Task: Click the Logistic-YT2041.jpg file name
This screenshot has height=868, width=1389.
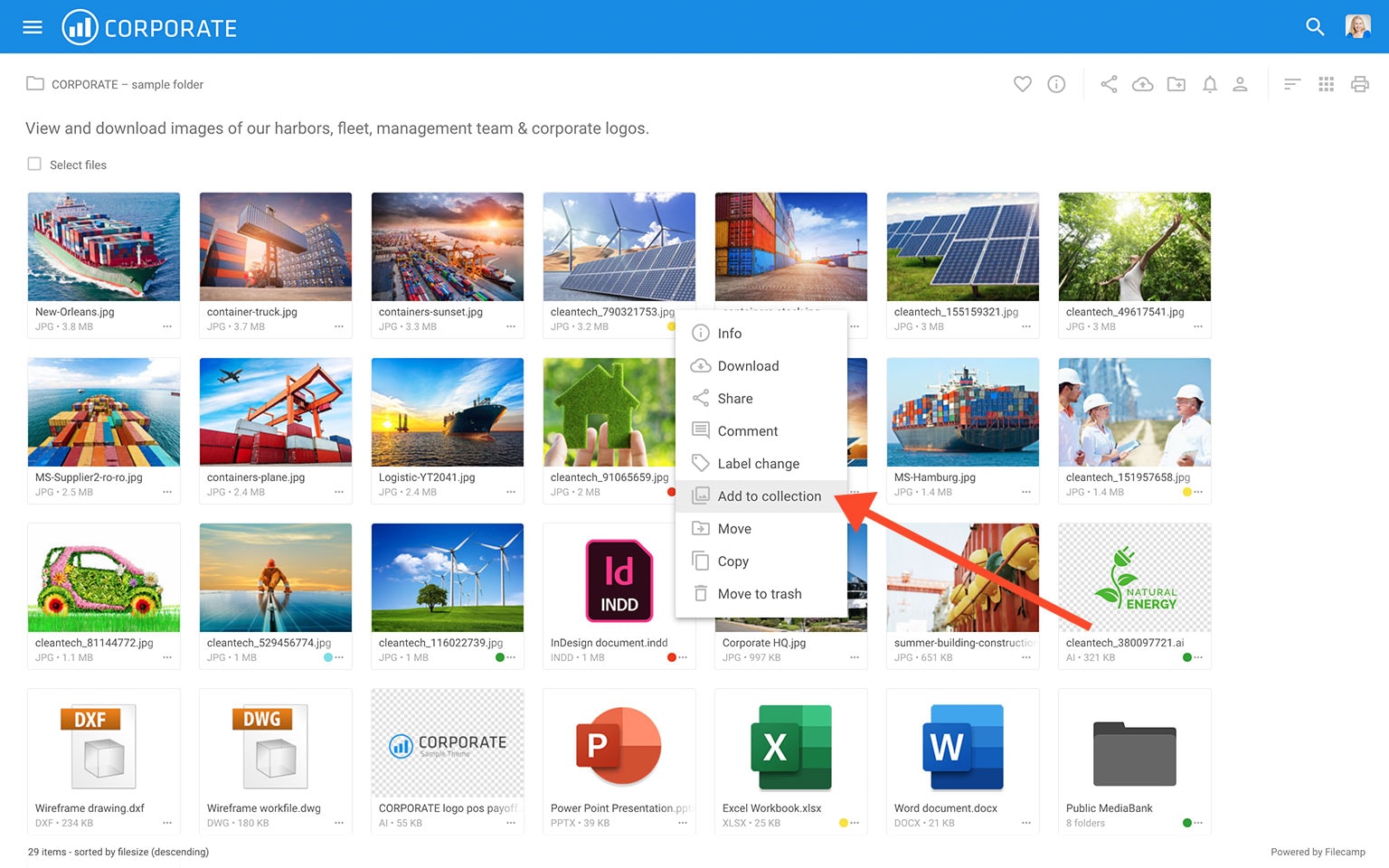Action: (x=427, y=477)
